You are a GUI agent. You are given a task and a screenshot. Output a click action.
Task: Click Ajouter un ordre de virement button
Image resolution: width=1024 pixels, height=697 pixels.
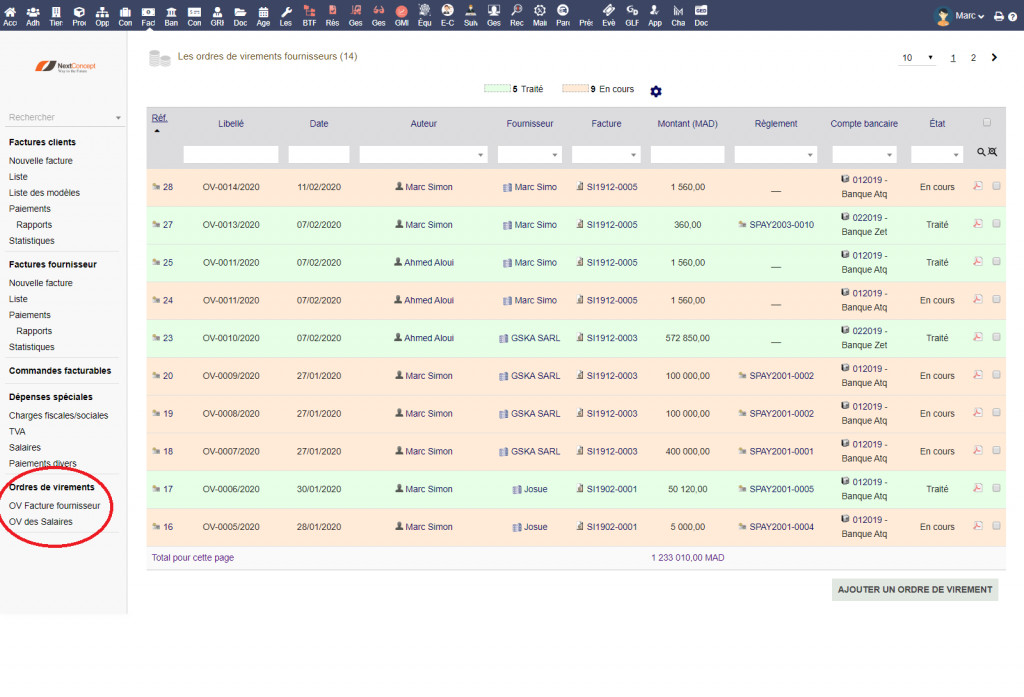coord(914,589)
